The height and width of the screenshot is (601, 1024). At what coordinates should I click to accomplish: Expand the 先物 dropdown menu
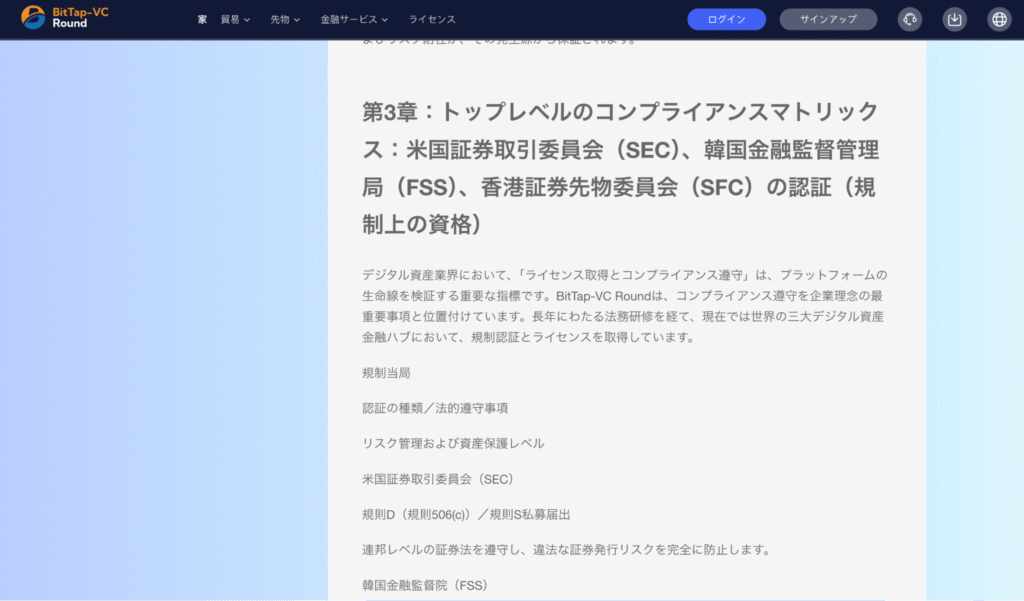click(285, 20)
